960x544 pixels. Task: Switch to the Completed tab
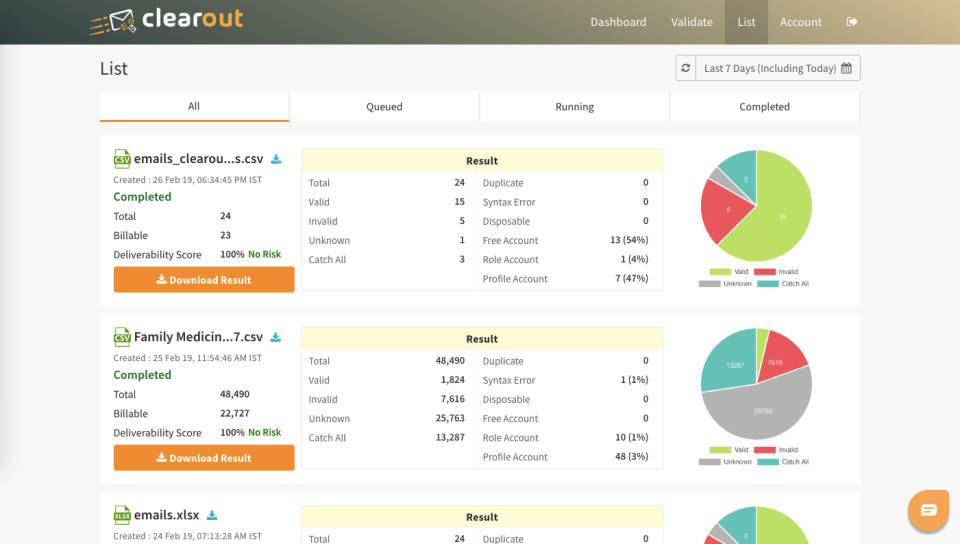click(x=764, y=107)
